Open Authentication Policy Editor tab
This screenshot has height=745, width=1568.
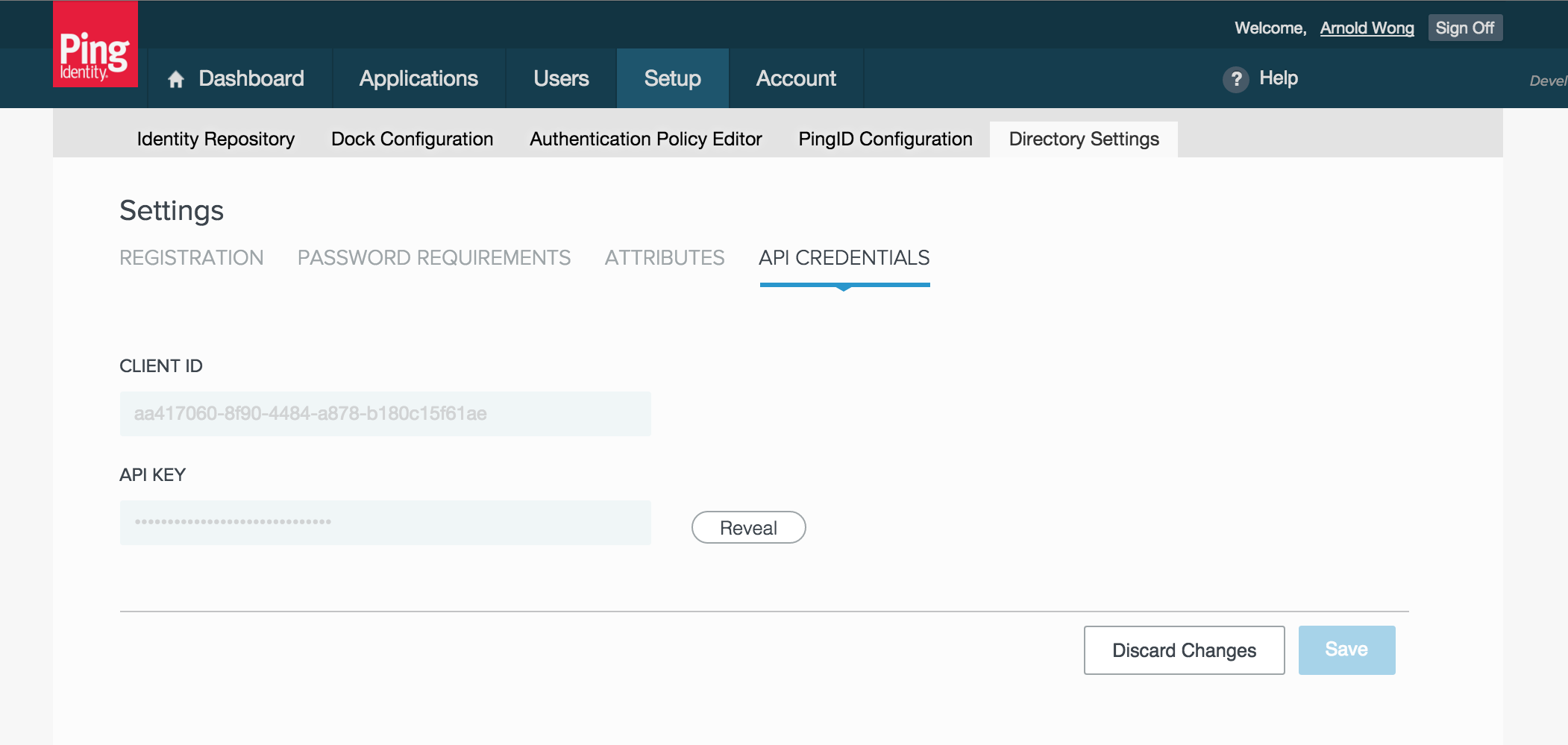pyautogui.click(x=645, y=139)
